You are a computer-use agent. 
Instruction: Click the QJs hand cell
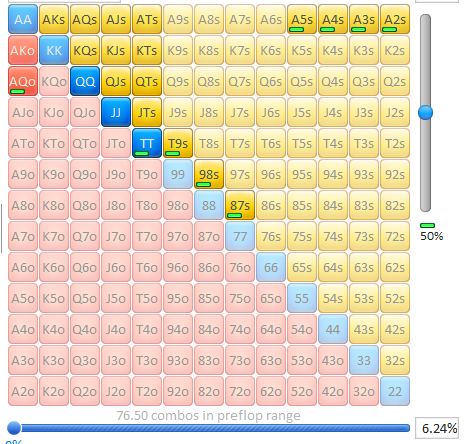coord(116,81)
